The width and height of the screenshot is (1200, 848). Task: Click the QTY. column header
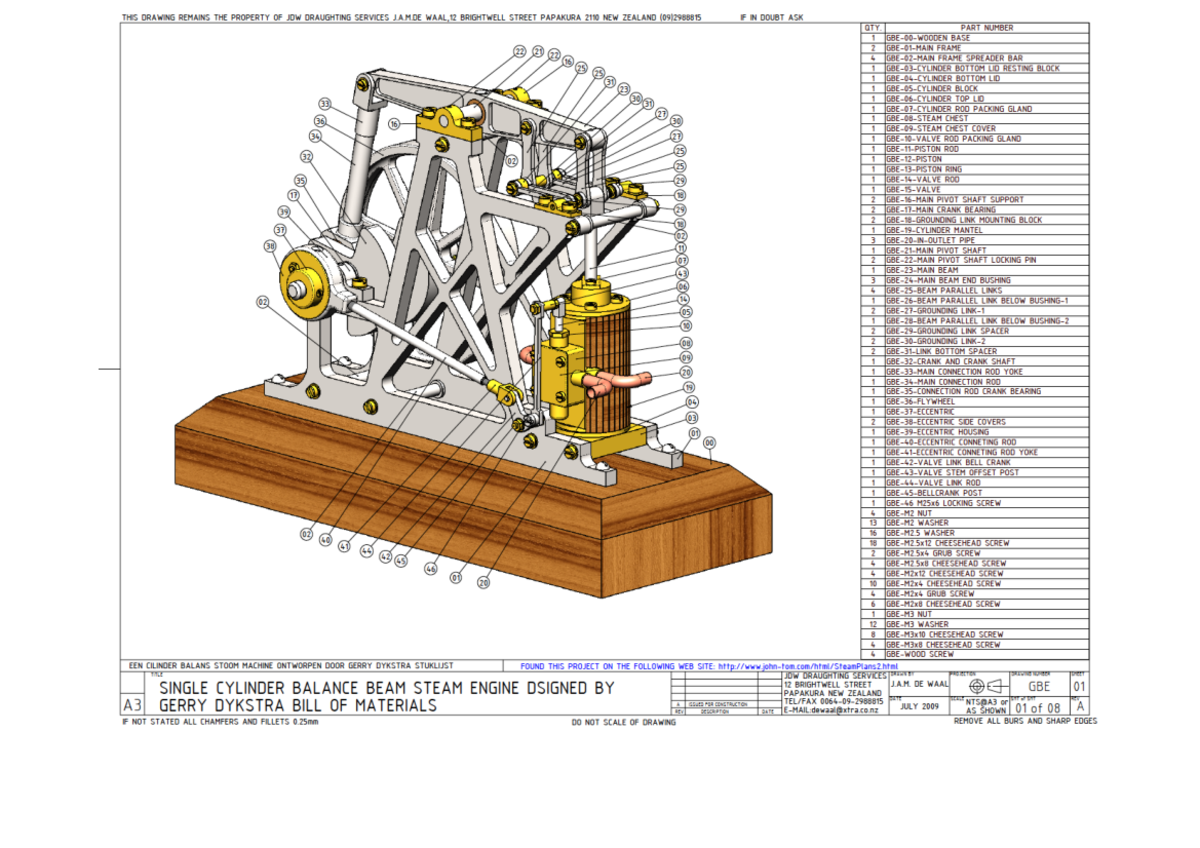point(871,28)
